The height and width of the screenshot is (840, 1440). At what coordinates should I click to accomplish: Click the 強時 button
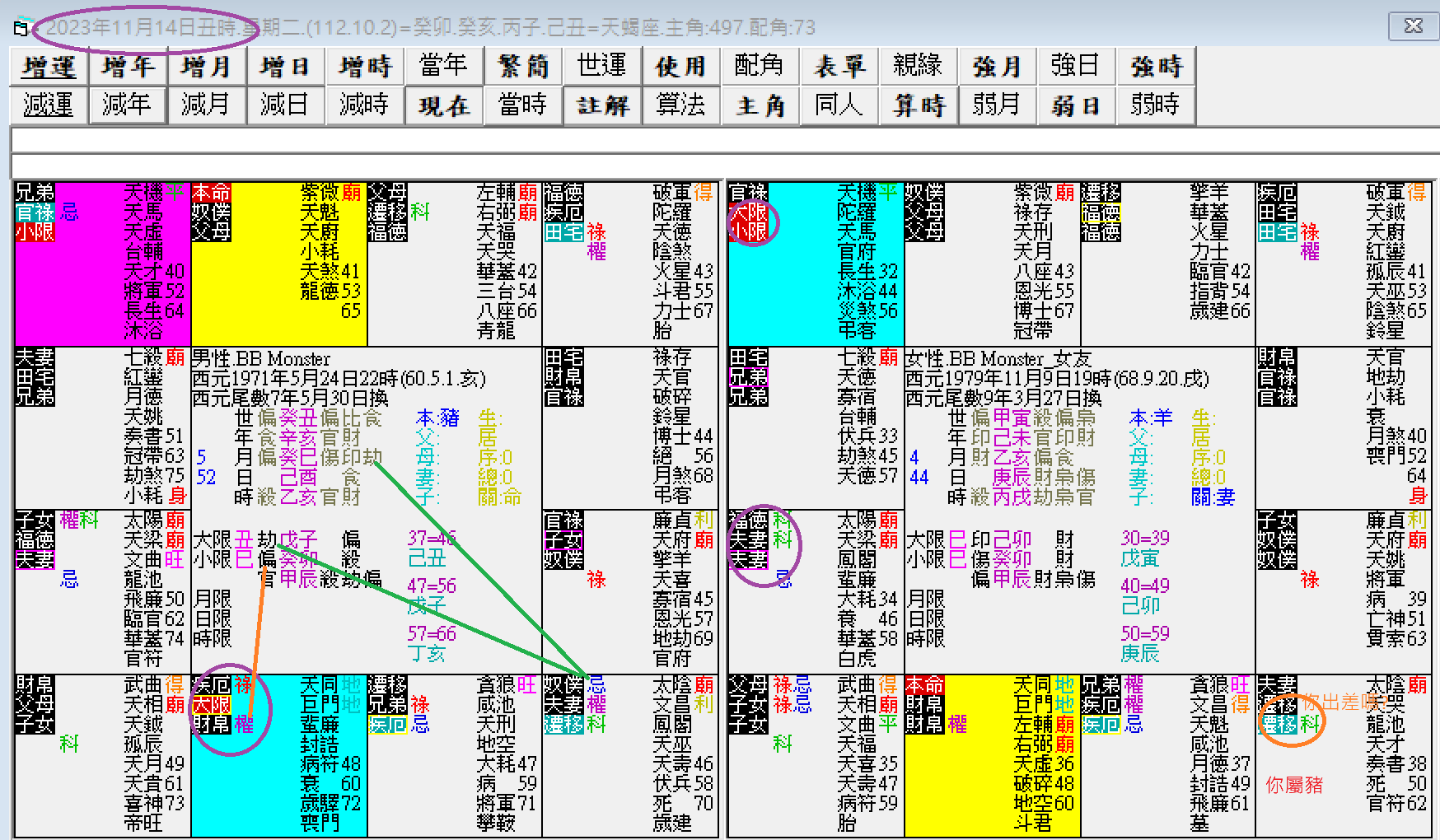[1156, 66]
